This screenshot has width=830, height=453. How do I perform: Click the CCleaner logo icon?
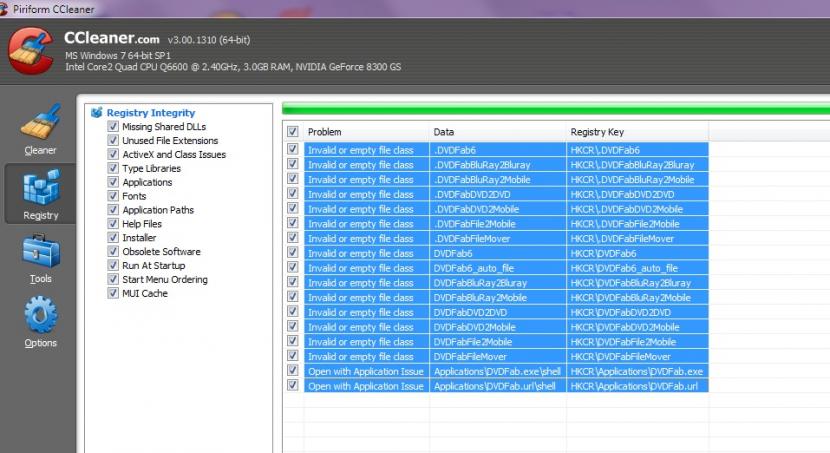(31, 51)
